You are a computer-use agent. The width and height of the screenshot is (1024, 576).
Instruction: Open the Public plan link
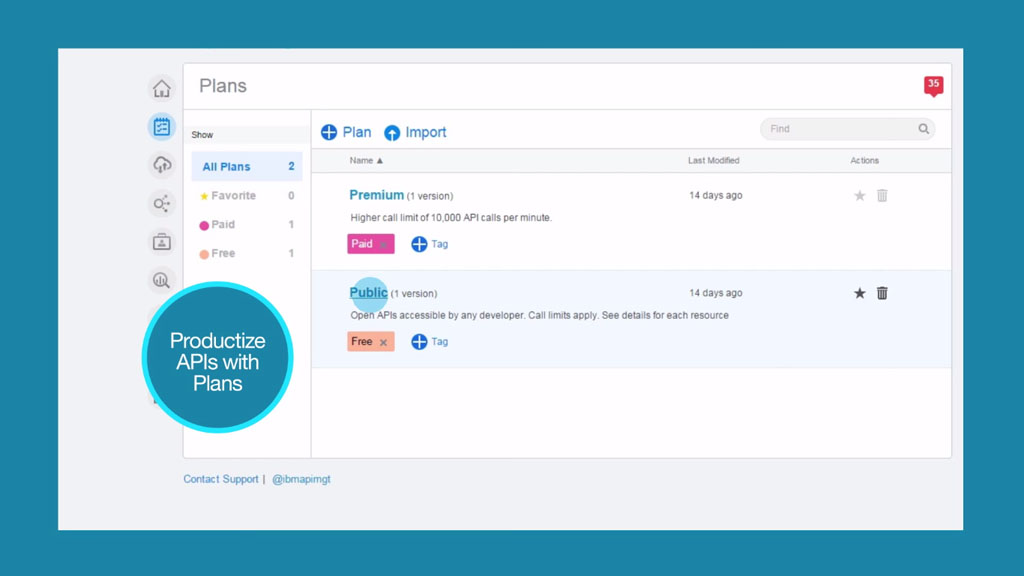[x=368, y=293]
